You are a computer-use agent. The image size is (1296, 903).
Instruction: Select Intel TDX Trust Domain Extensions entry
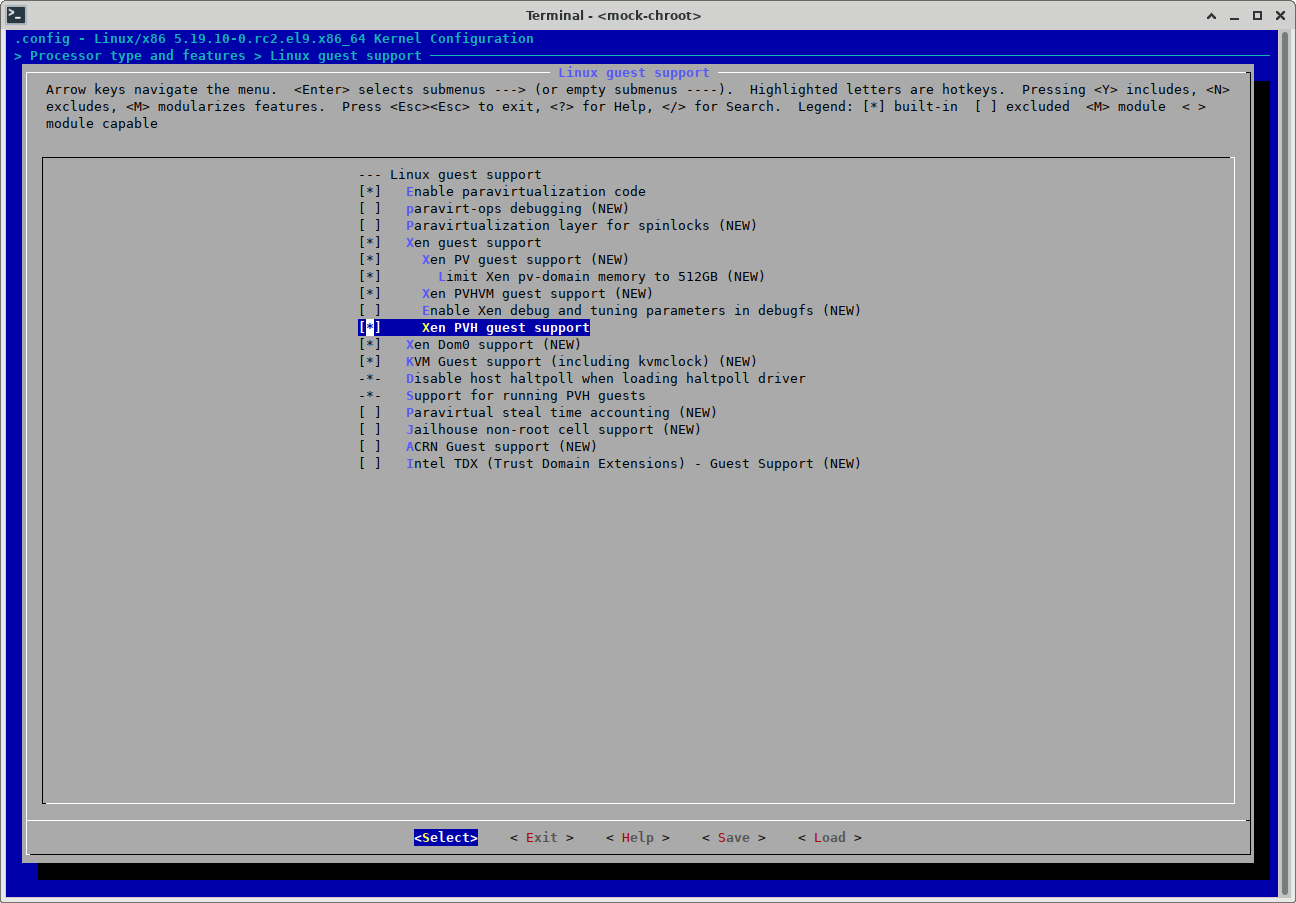[634, 463]
